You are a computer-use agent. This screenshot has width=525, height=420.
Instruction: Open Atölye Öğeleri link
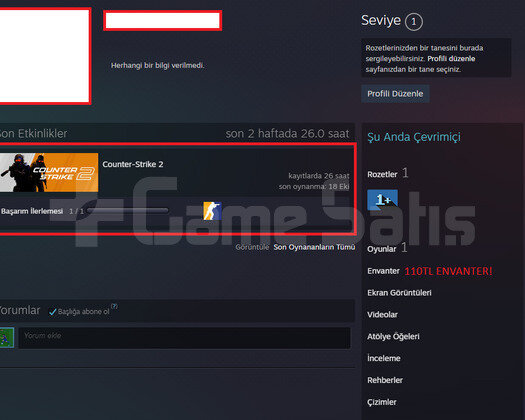pyautogui.click(x=393, y=336)
